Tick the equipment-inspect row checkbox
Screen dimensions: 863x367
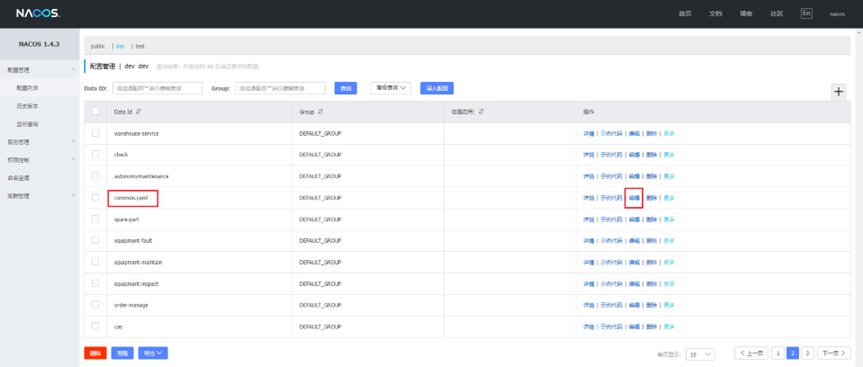tap(96, 283)
